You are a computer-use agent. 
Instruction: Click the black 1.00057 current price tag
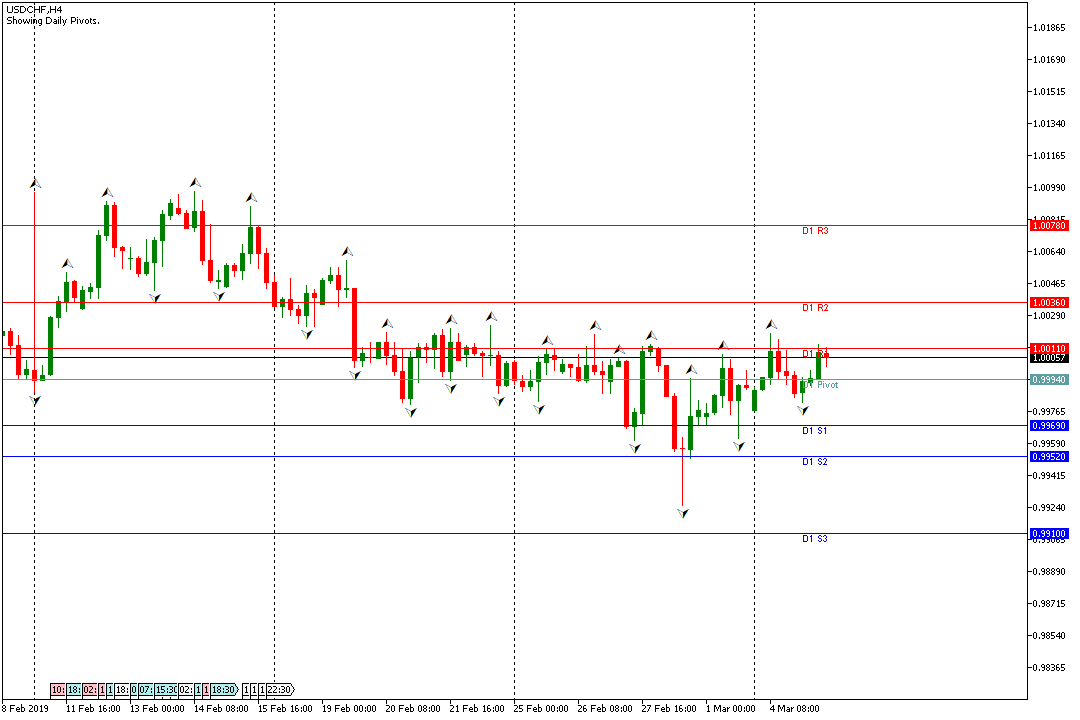point(1049,358)
